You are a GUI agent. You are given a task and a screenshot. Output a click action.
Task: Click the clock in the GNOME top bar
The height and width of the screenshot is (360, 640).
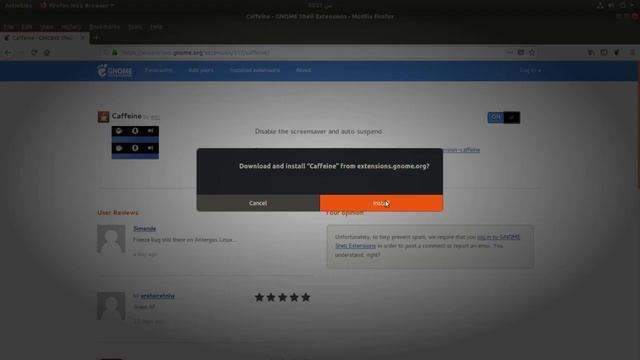pos(320,5)
